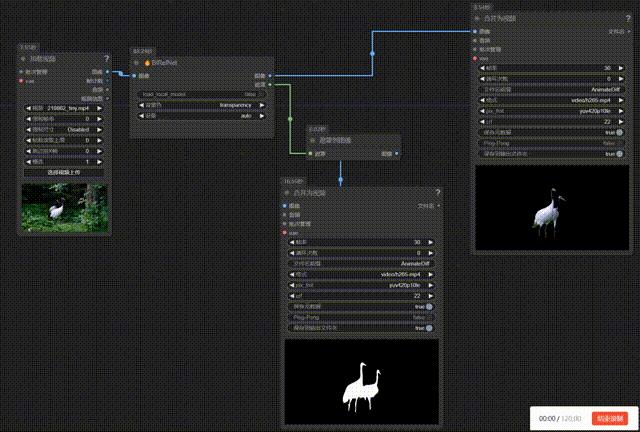Toggle save metadata on crane-preview Video Combine
The height and width of the screenshot is (432, 640).
551,132
